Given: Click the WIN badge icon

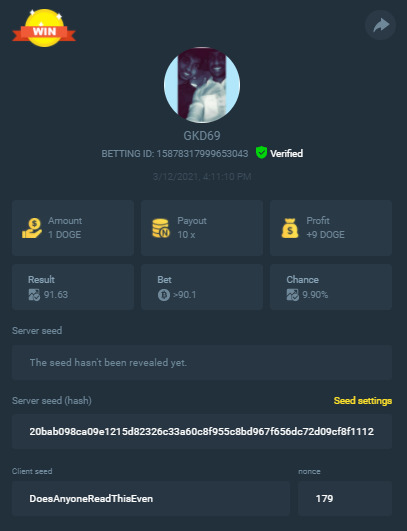Looking at the screenshot, I should (44, 28).
